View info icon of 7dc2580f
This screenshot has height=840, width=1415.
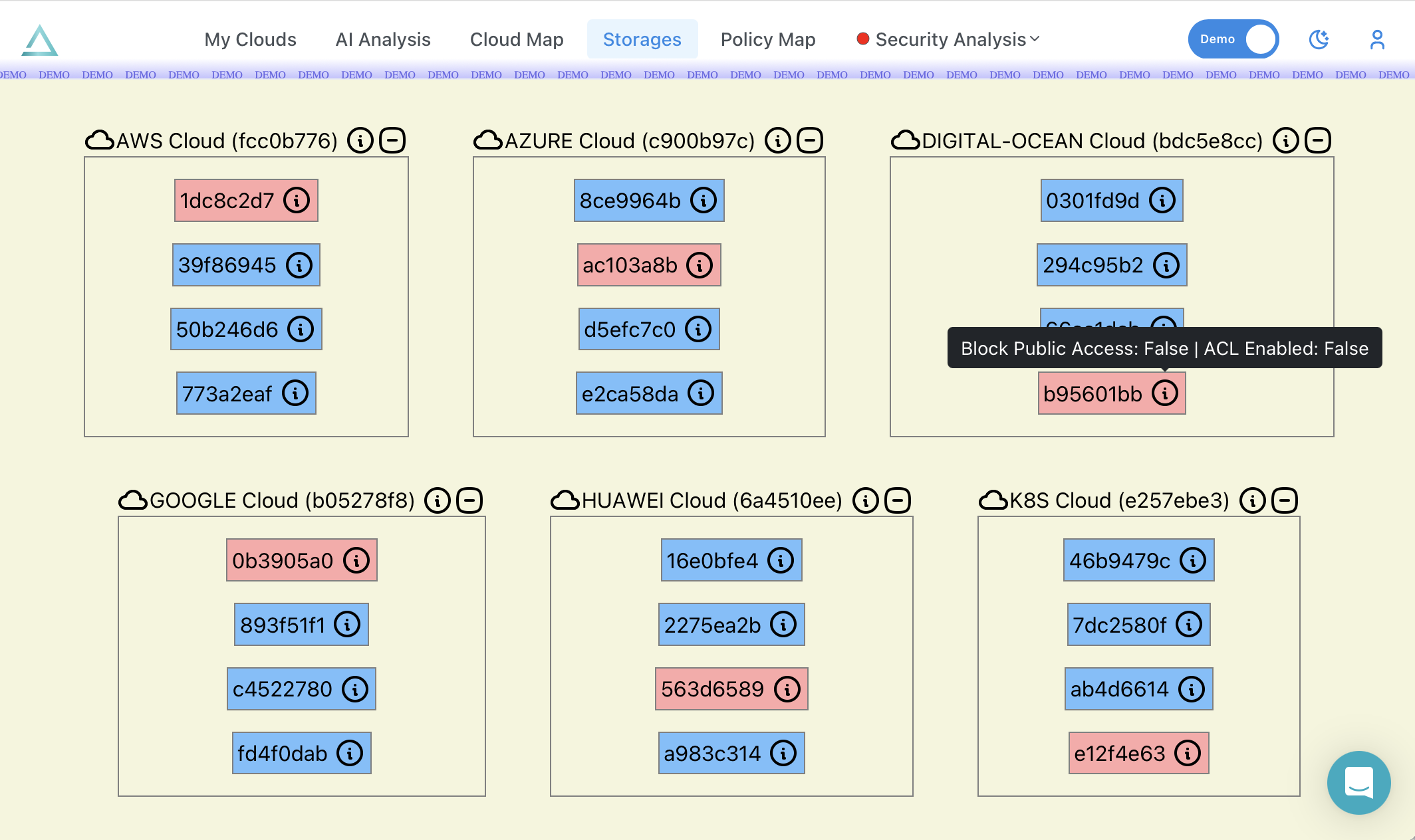coord(1189,625)
